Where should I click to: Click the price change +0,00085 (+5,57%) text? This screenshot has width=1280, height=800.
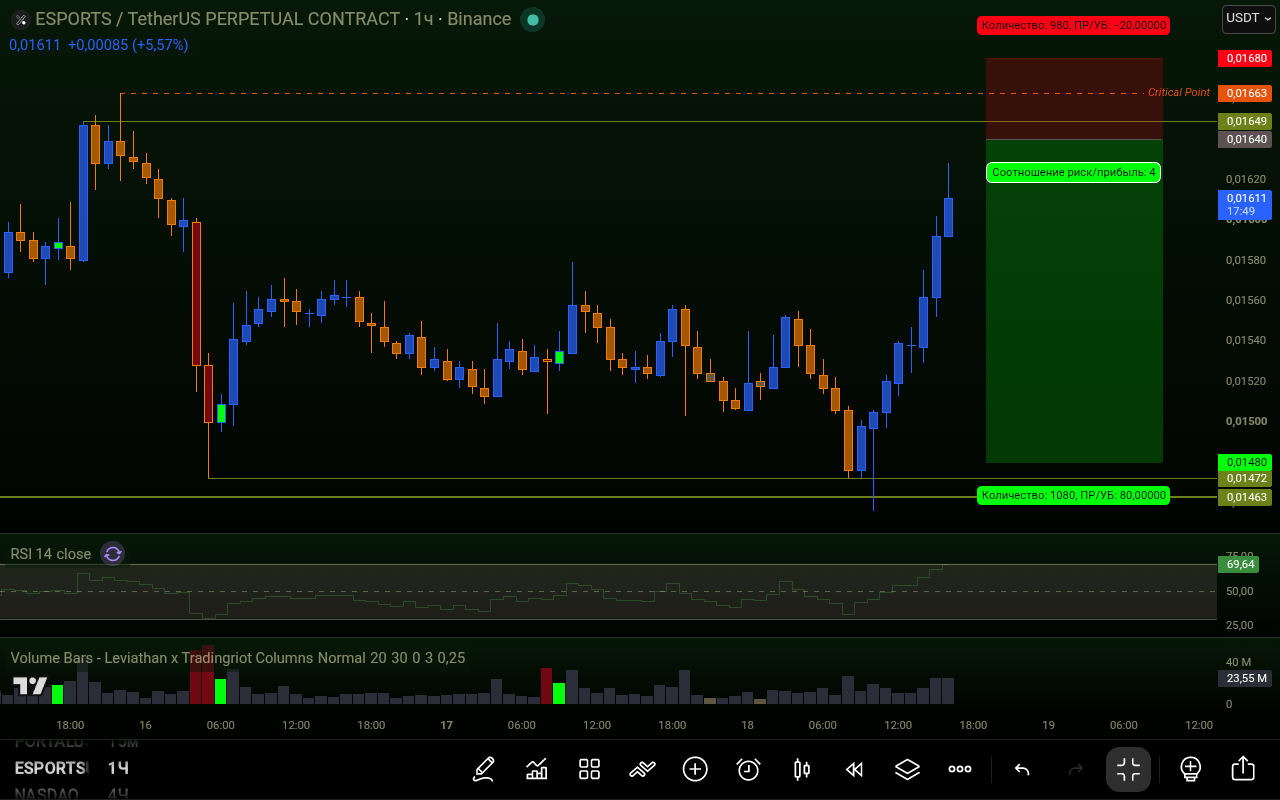click(x=128, y=45)
